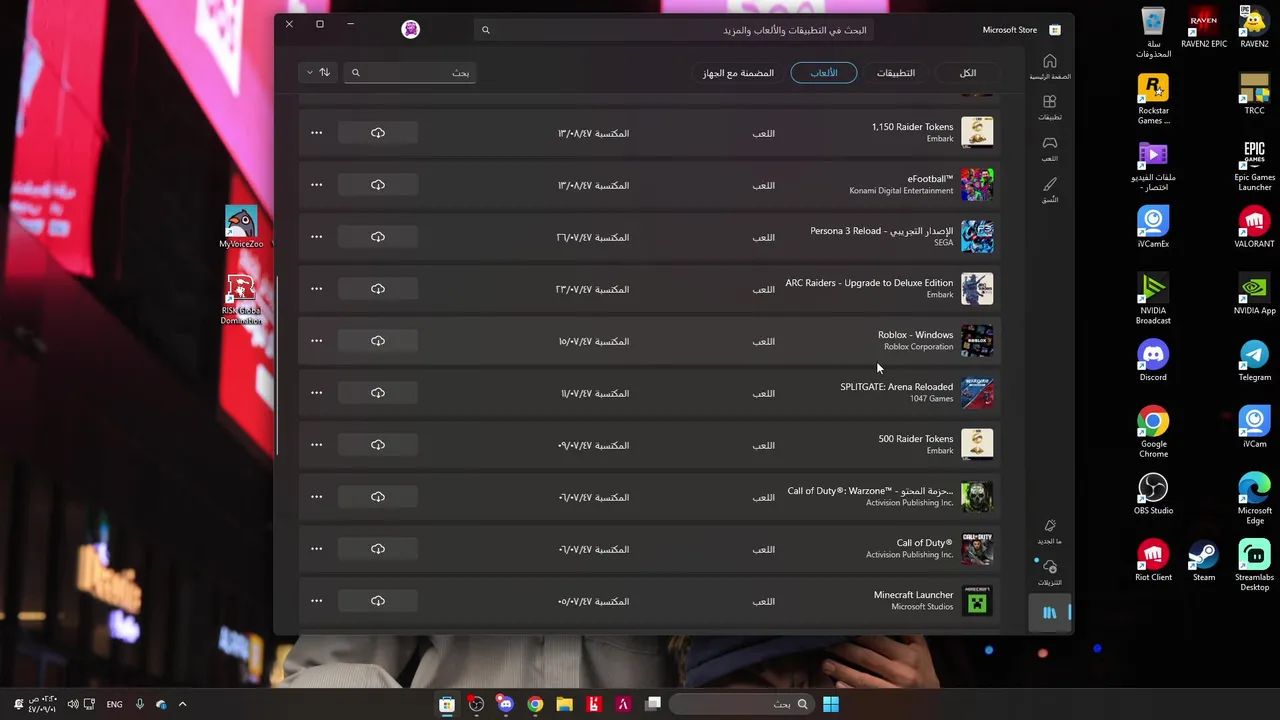The height and width of the screenshot is (720, 1280).
Task: Open the pen icon section in the sidebar
Action: (1050, 189)
